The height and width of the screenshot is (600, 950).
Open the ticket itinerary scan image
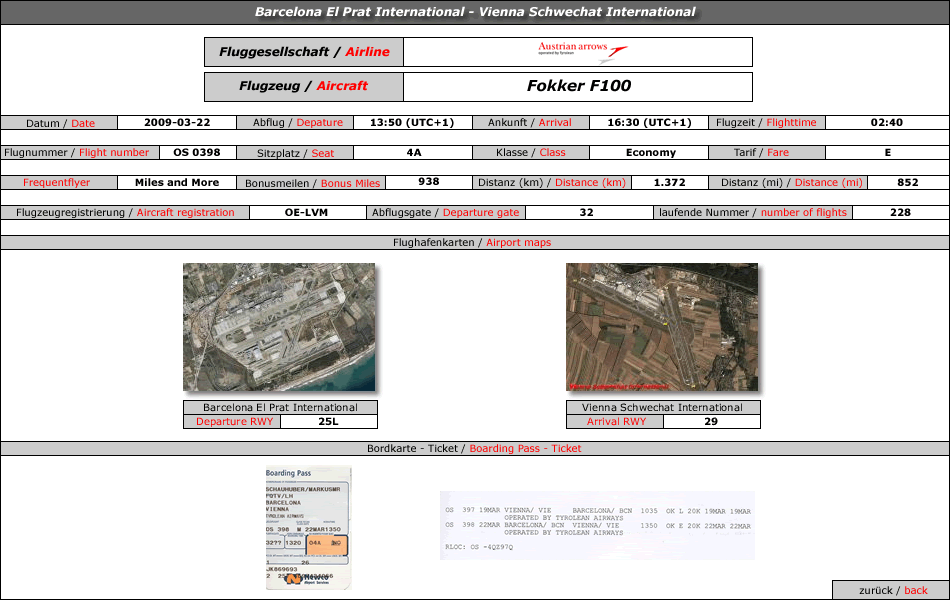tap(597, 525)
